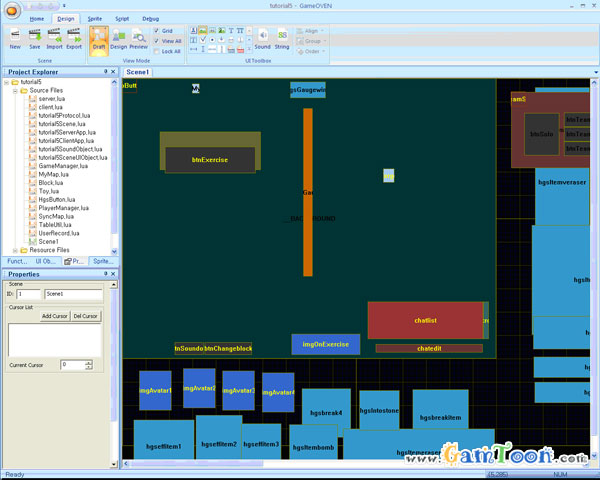This screenshot has height=480, width=600.
Task: Select the red list tool in UI Toolbox bottom row
Action: click(240, 49)
